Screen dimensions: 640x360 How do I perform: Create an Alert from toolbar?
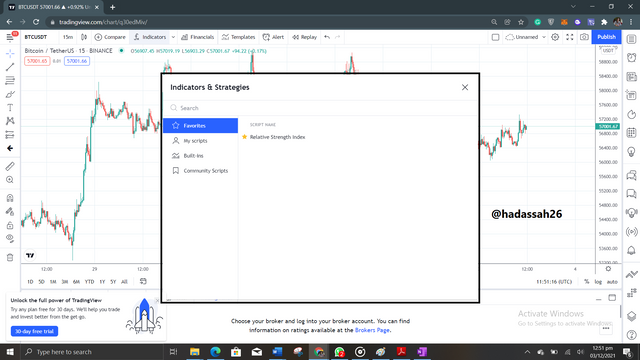273,37
